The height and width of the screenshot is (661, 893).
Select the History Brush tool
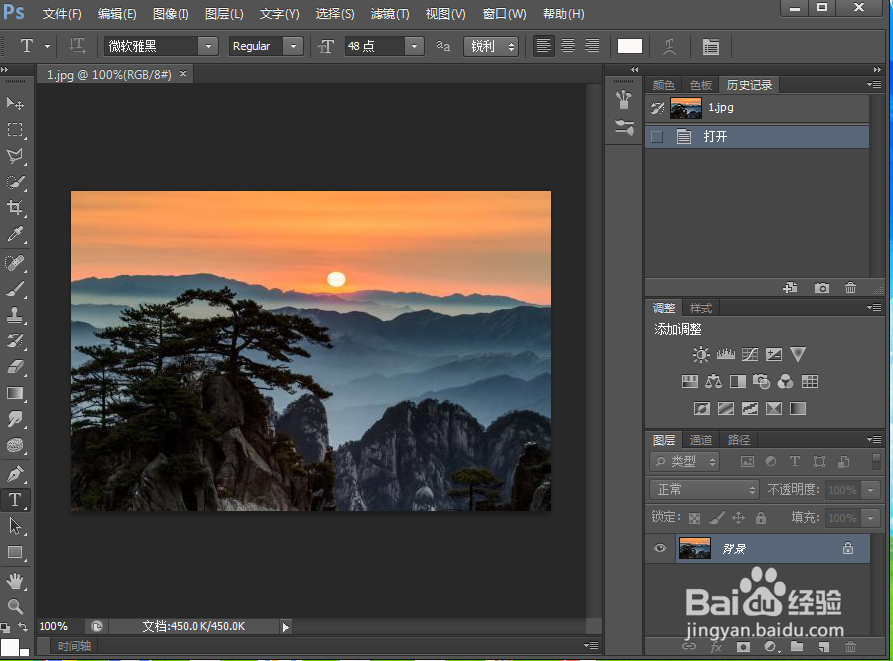(x=15, y=341)
